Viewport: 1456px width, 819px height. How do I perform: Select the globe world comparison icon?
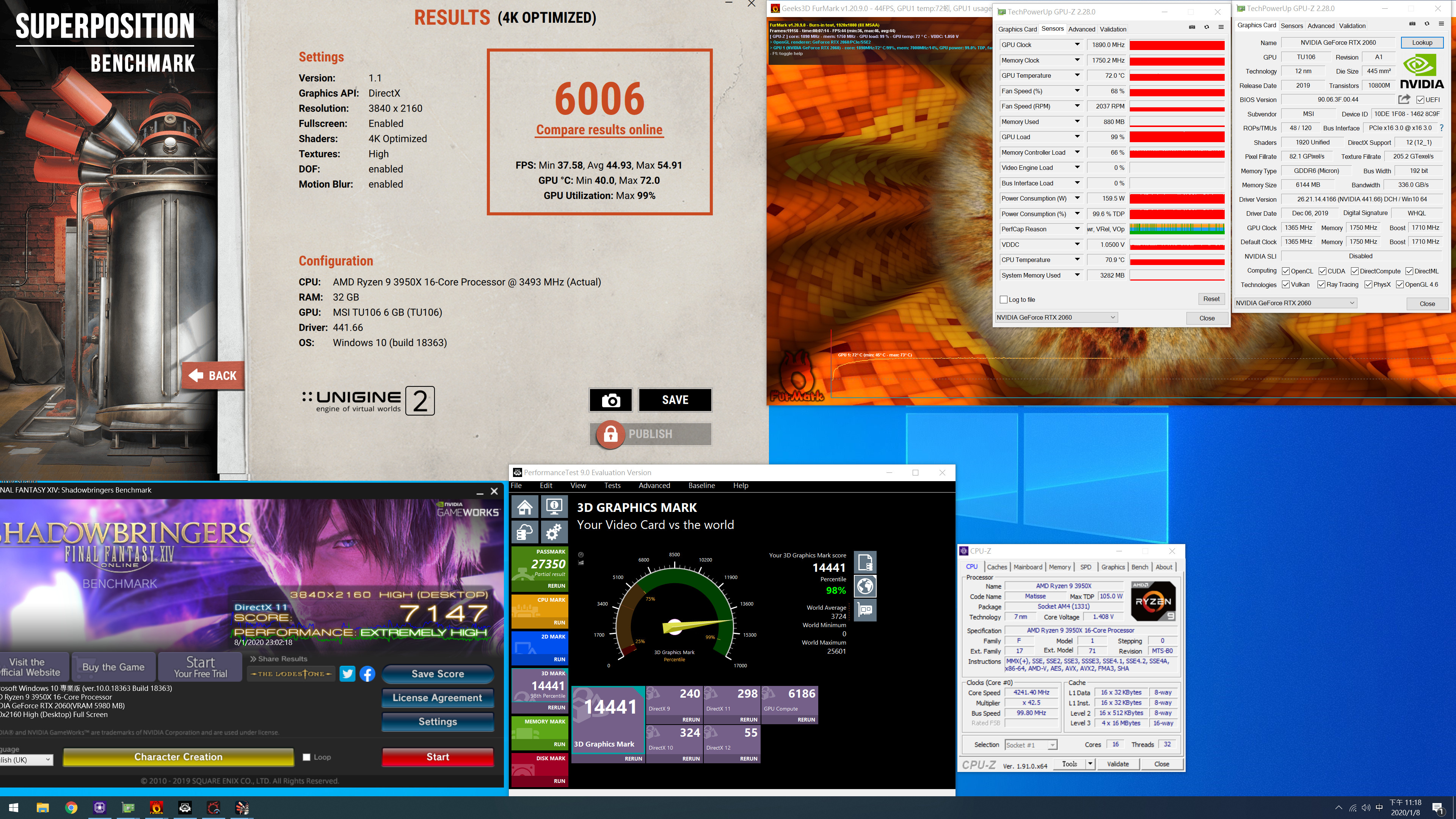[x=865, y=586]
